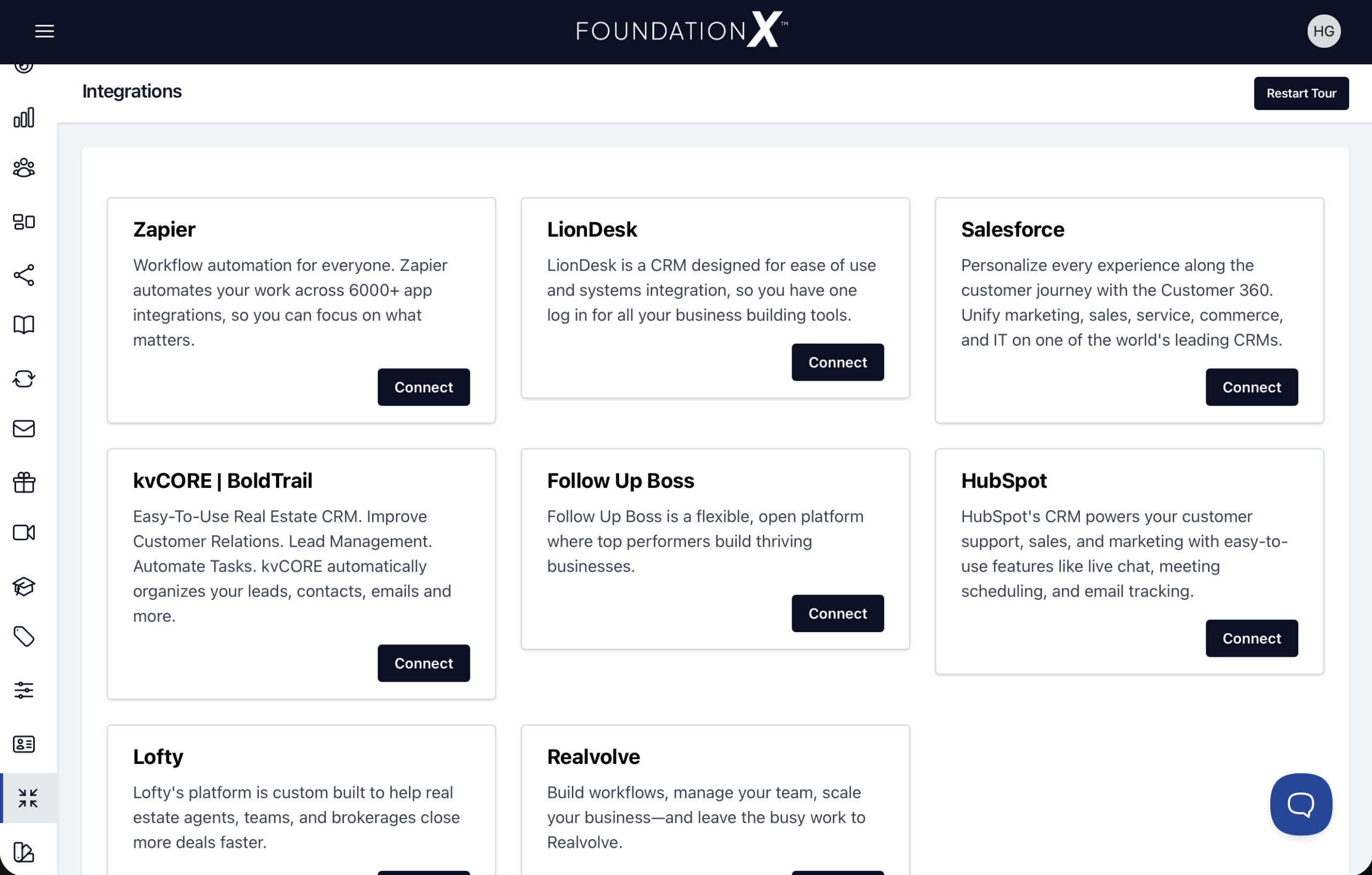Open the sliders settings sidebar icon
Screen dimensions: 1372x875
click(24, 691)
